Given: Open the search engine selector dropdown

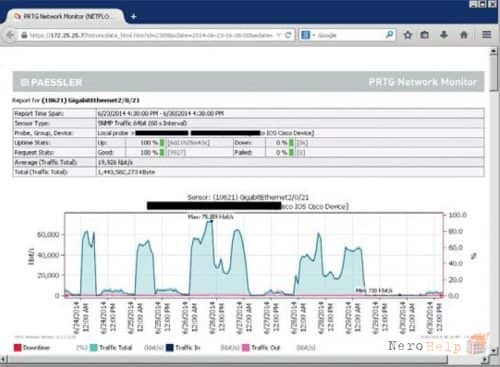Looking at the screenshot, I should pyautogui.click(x=307, y=35).
